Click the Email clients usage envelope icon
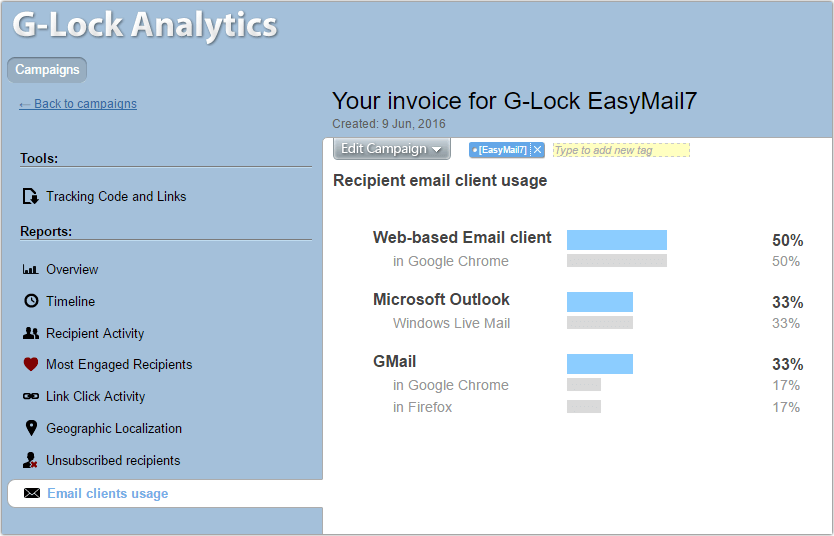This screenshot has width=834, height=536. pyautogui.click(x=32, y=493)
